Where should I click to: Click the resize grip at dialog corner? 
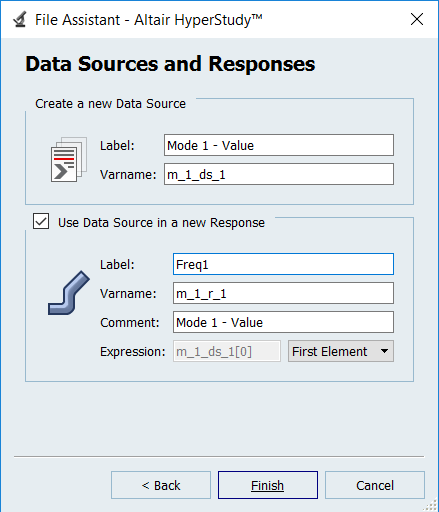pos(432,505)
